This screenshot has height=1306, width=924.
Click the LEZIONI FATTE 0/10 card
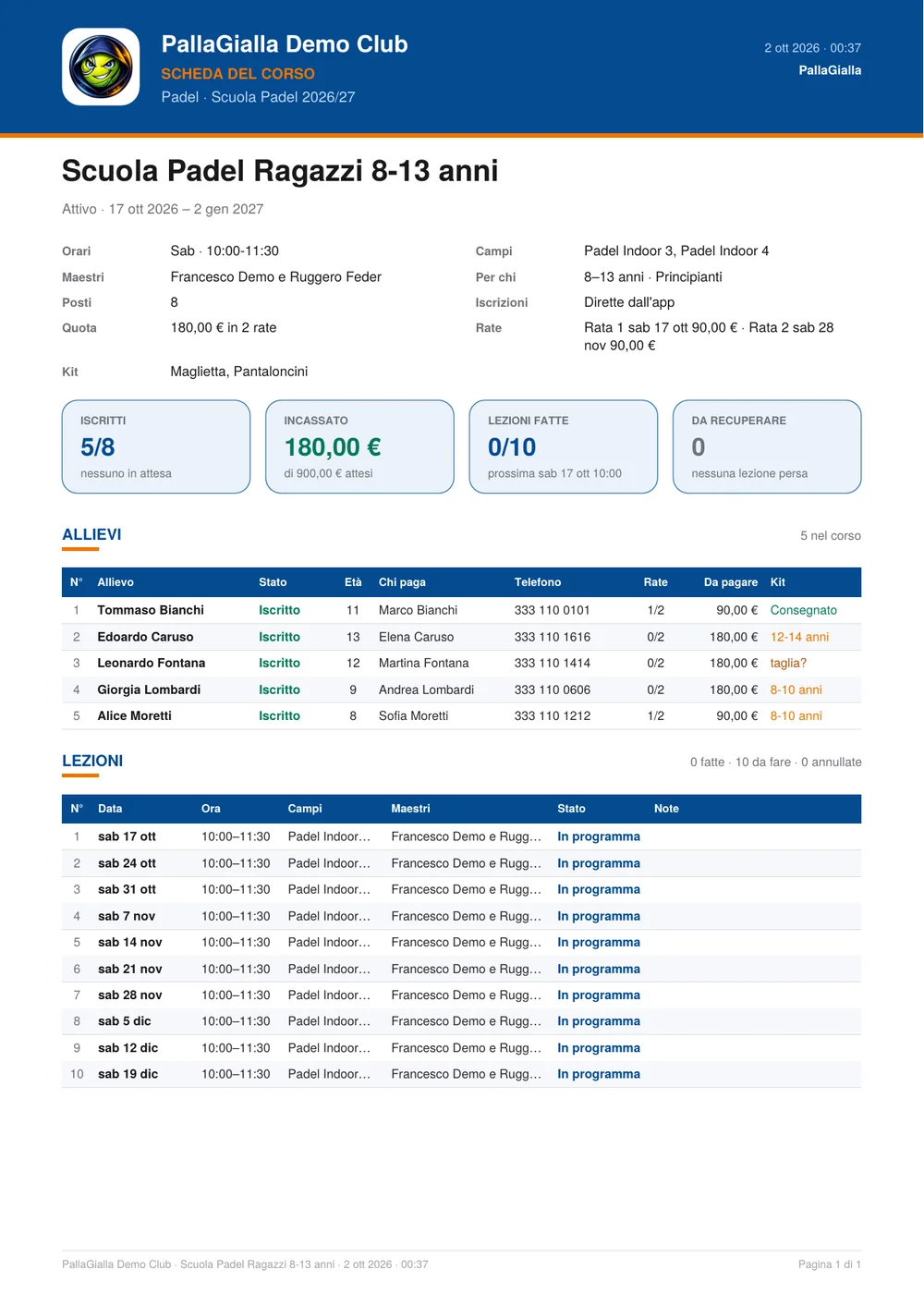point(564,446)
